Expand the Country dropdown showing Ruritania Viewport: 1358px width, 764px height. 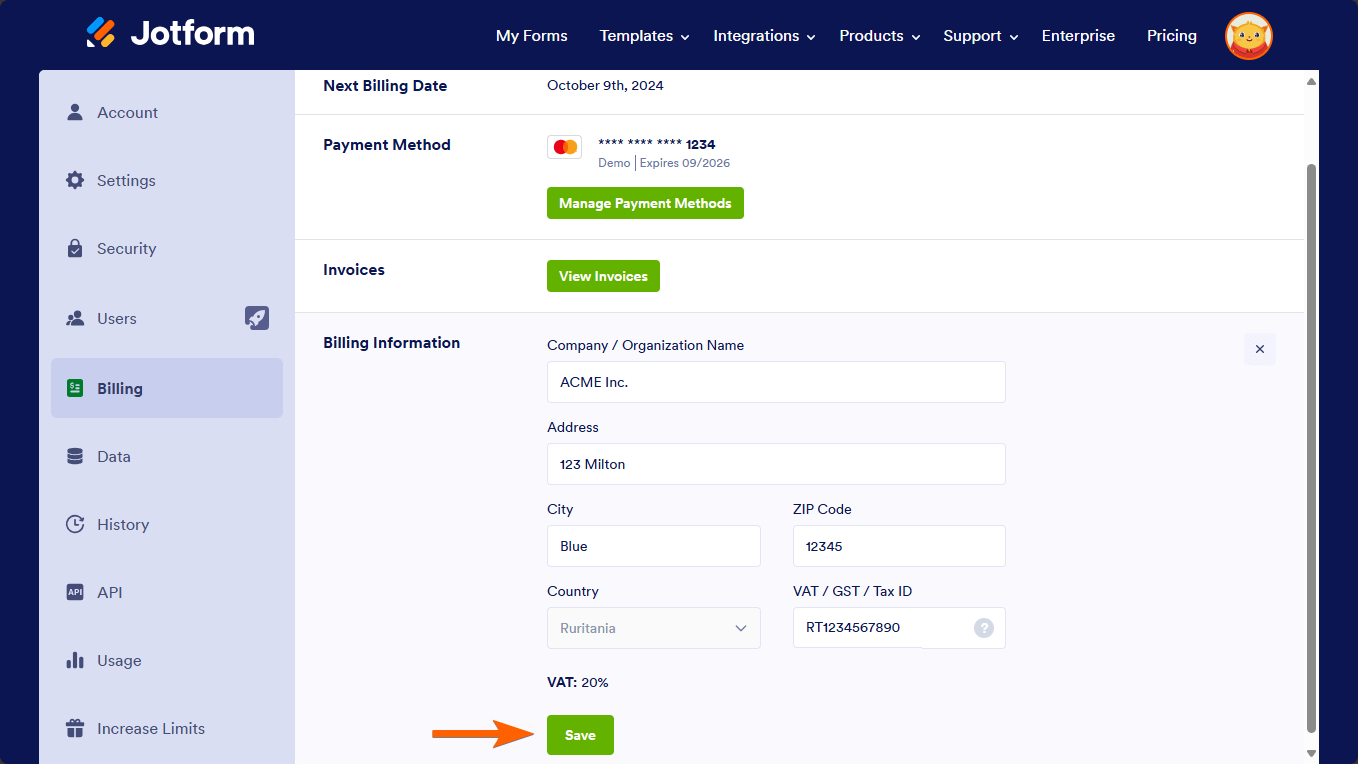pyautogui.click(x=653, y=628)
